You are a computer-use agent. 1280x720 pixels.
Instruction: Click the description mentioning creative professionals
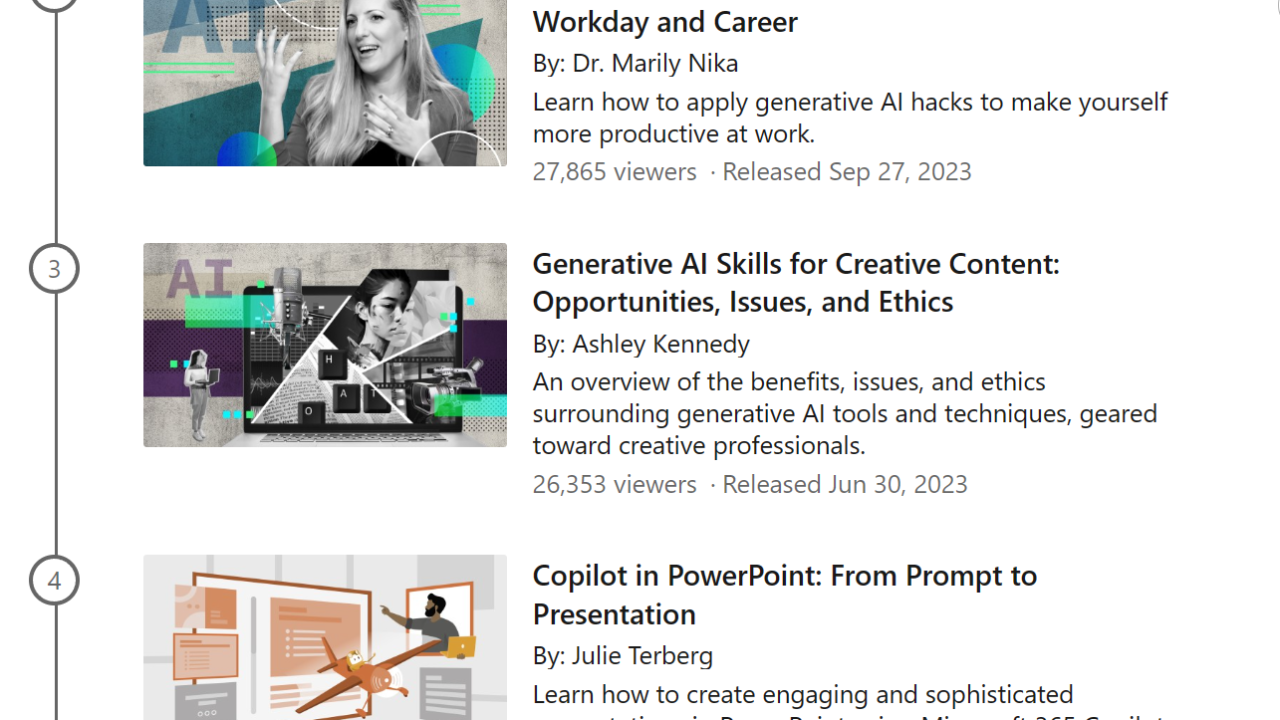(x=844, y=413)
